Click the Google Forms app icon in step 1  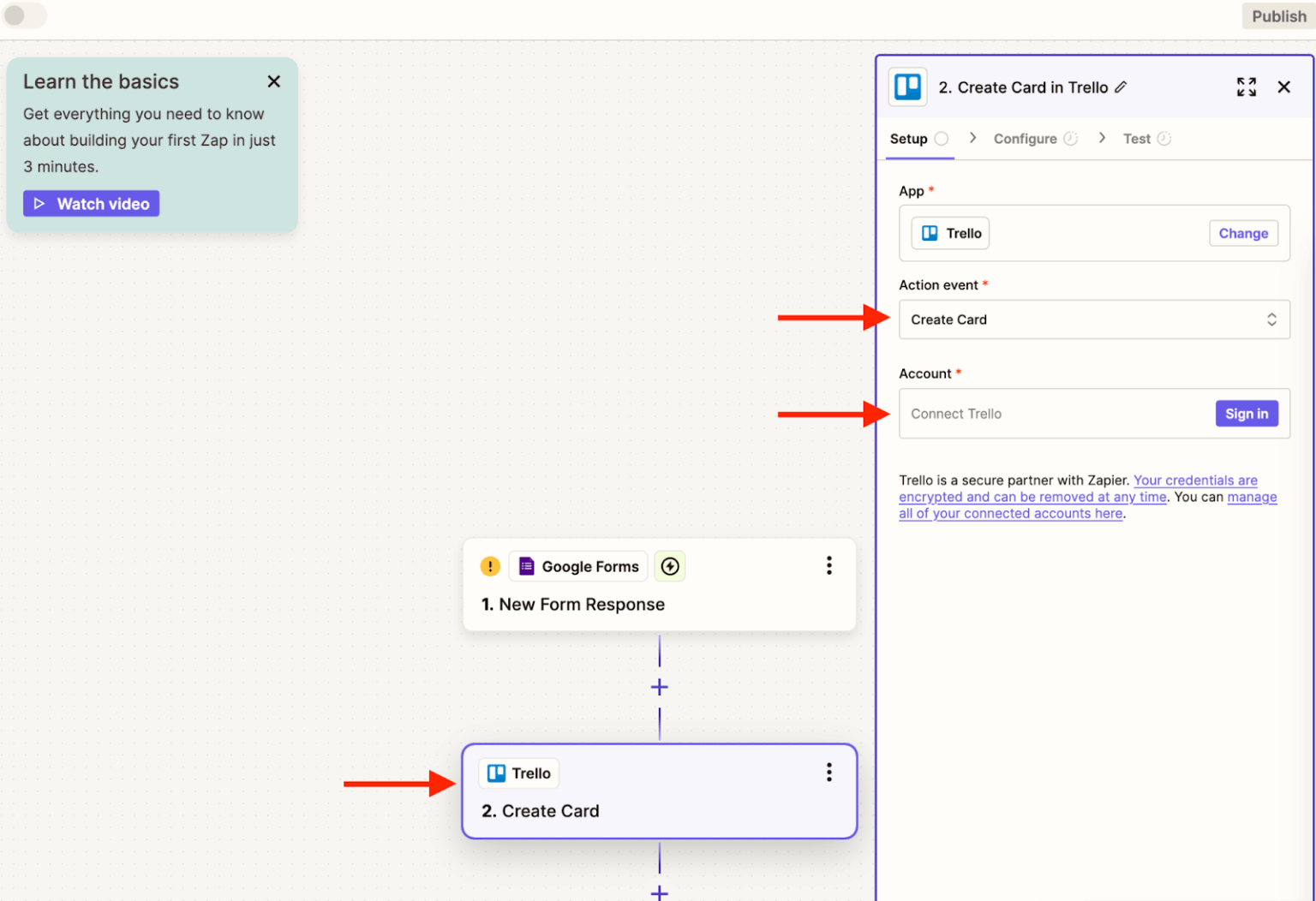[525, 566]
